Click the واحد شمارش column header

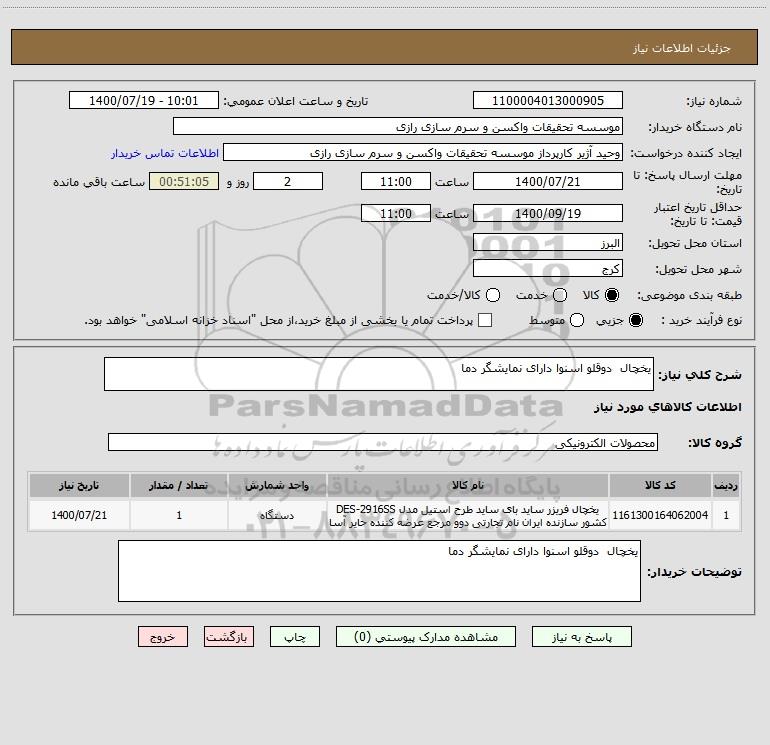(277, 485)
